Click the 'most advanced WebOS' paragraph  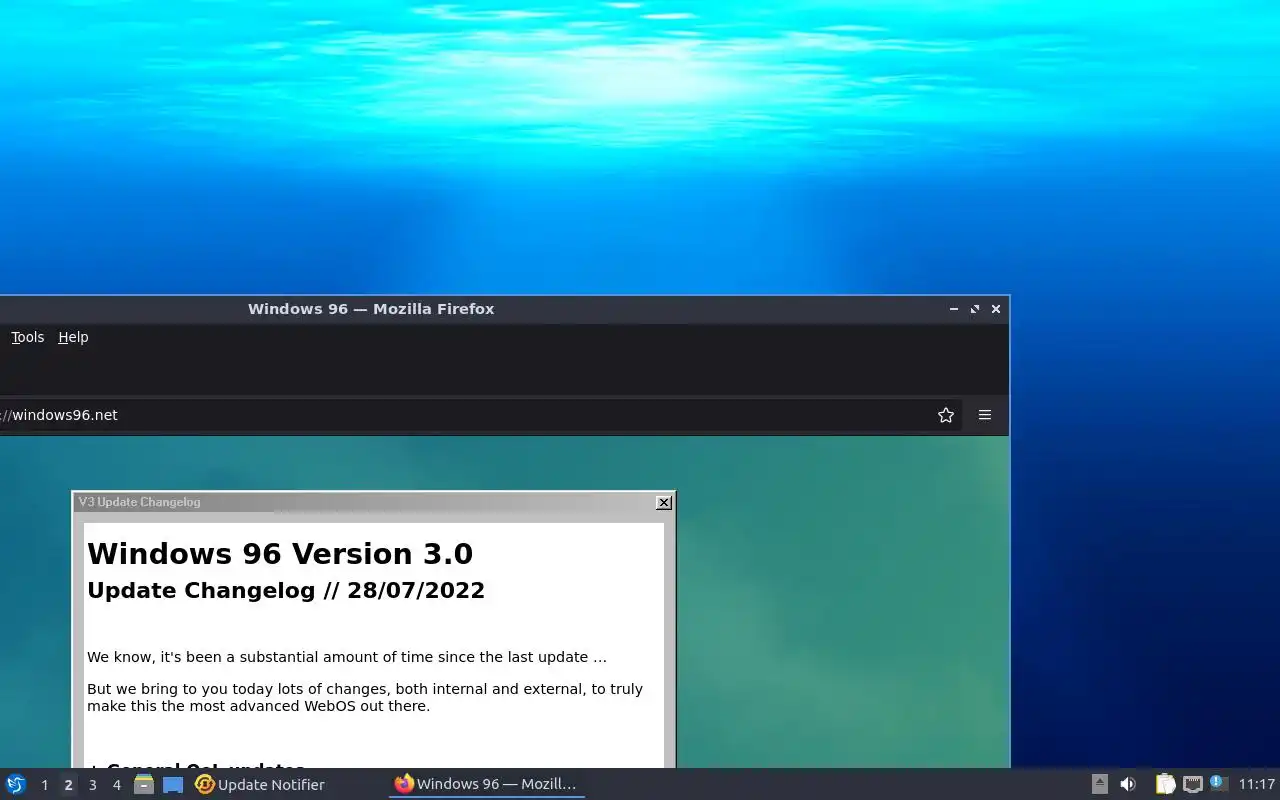(365, 697)
